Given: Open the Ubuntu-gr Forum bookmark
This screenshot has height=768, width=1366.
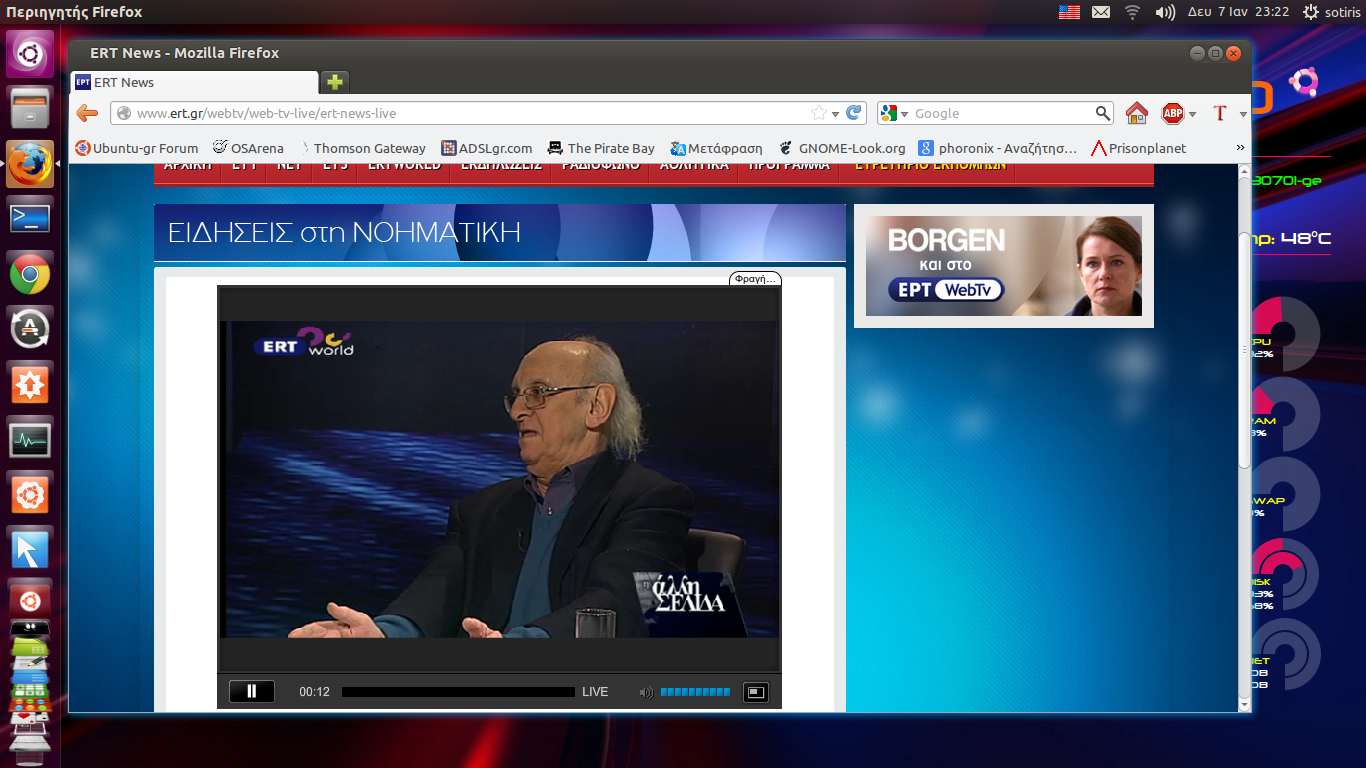Looking at the screenshot, I should point(137,148).
